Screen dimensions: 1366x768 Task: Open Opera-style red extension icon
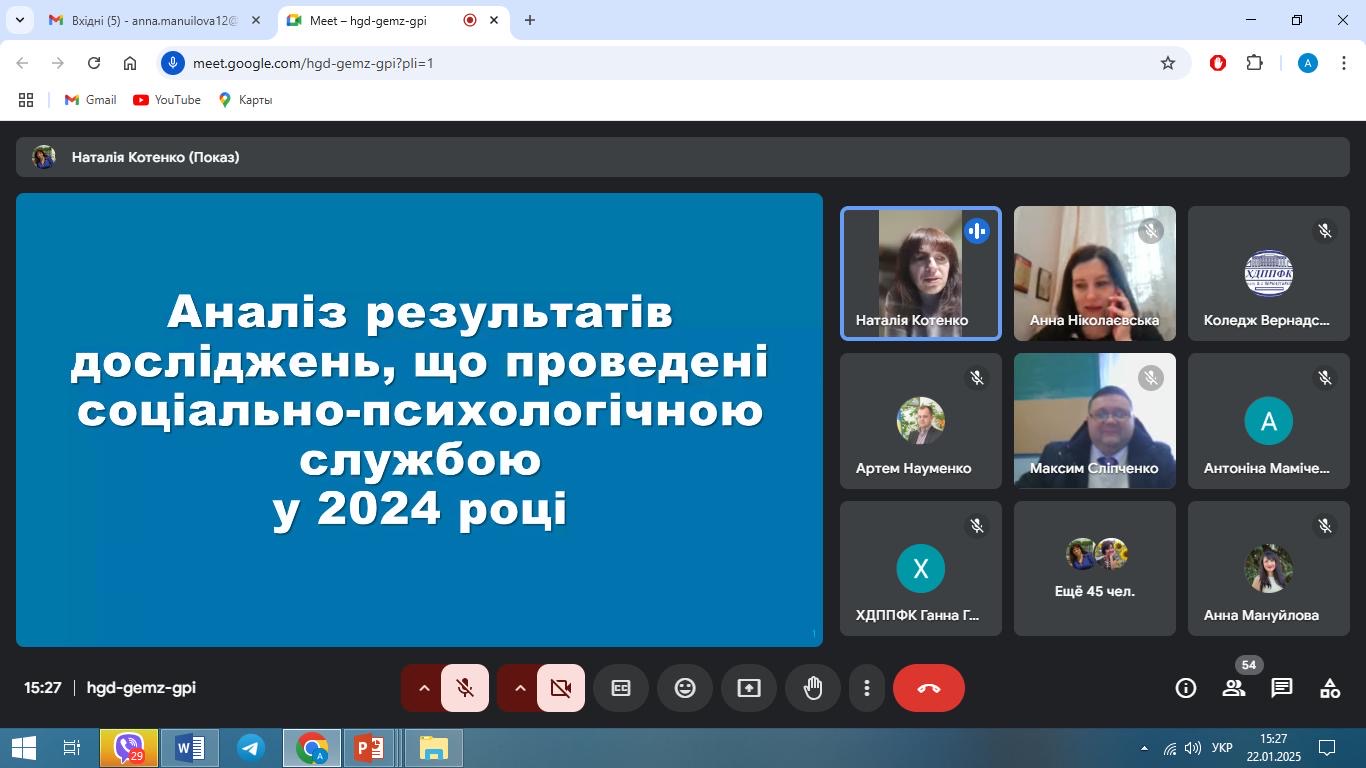1218,63
